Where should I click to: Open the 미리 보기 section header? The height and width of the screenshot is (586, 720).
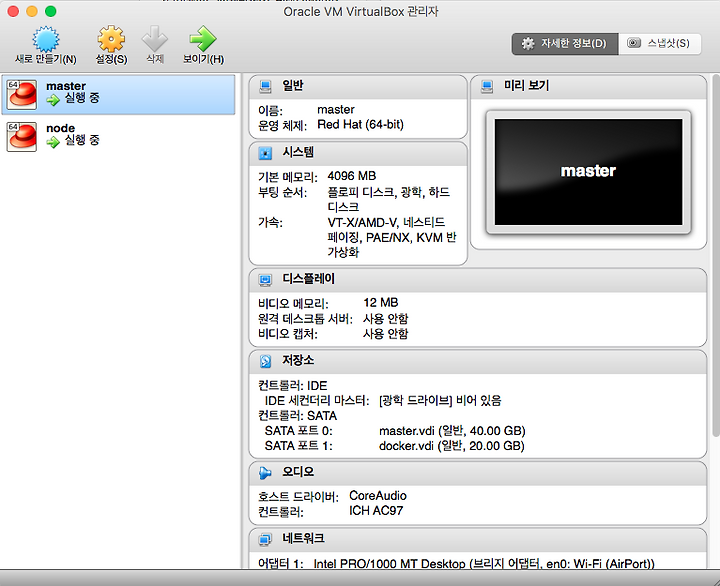[588, 87]
